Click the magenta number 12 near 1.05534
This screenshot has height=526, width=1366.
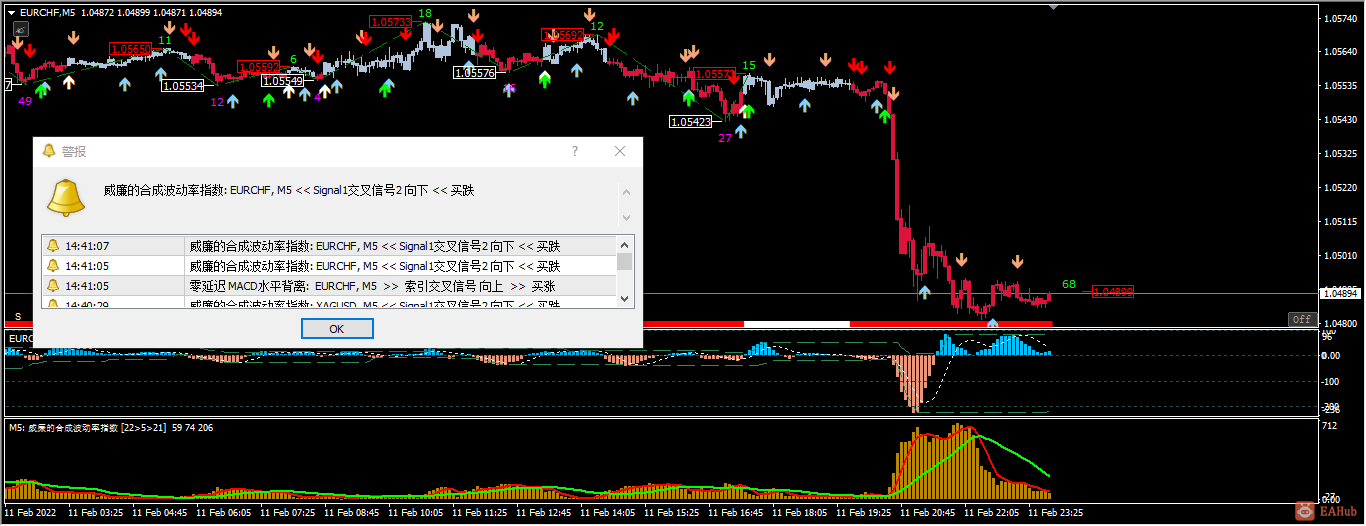point(217,101)
